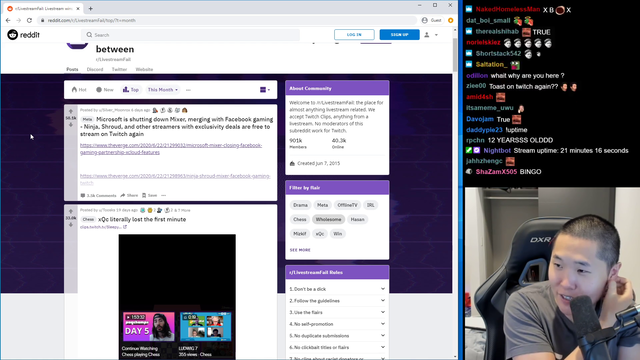Expand rule 1 Don't be a dick
The height and width of the screenshot is (360, 640).
tap(337, 289)
